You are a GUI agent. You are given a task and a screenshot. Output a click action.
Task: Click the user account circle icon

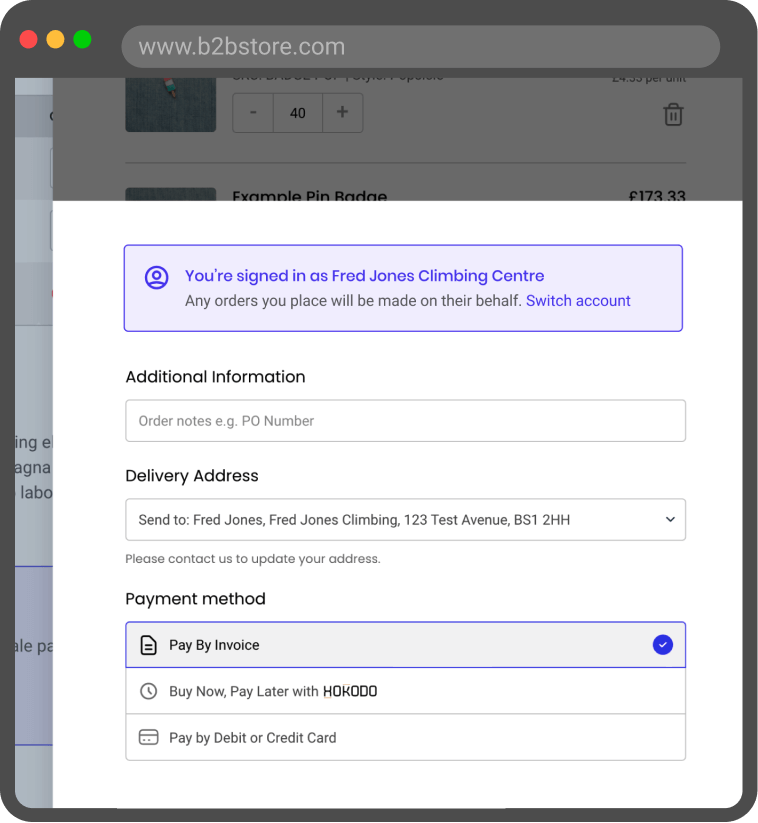[156, 277]
